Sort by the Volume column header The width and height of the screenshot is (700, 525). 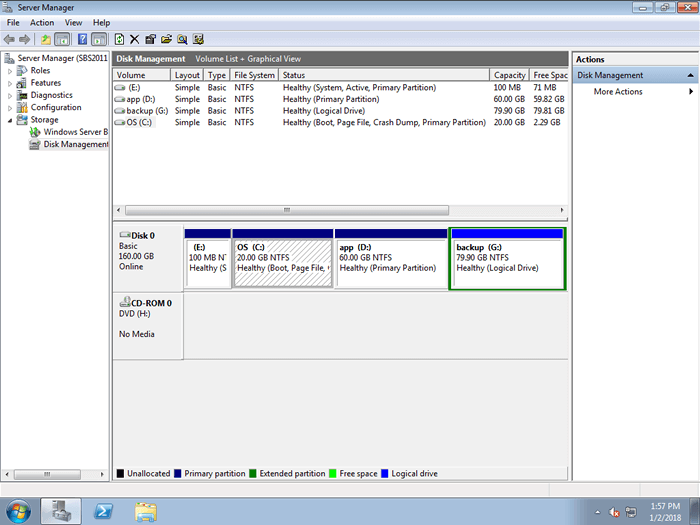142,75
